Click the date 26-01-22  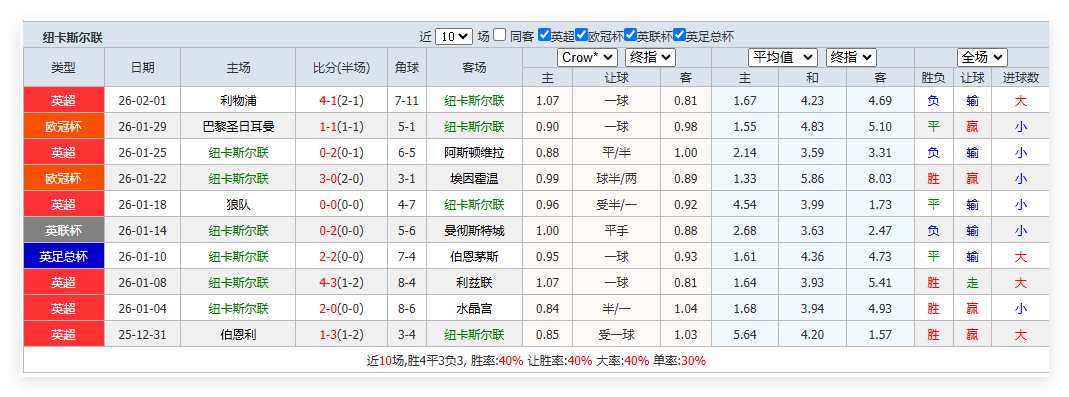[x=142, y=179]
